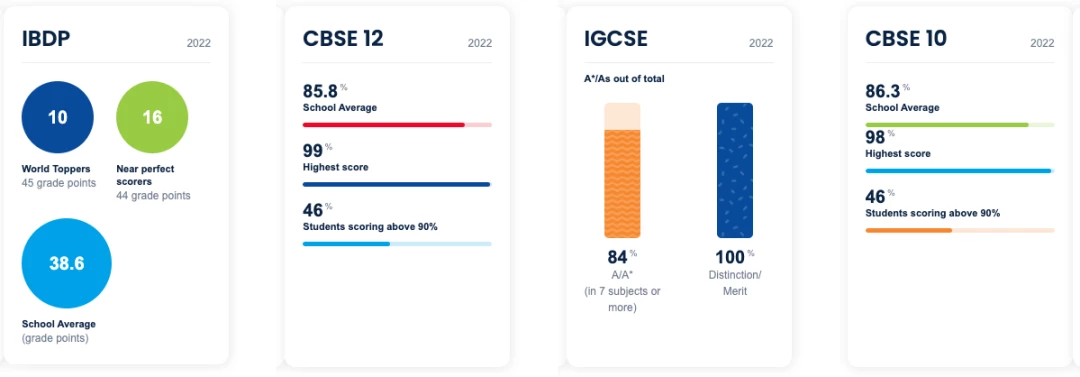Click the green Near perfect scorers circle
This screenshot has height=377, width=1080.
pyautogui.click(x=152, y=117)
